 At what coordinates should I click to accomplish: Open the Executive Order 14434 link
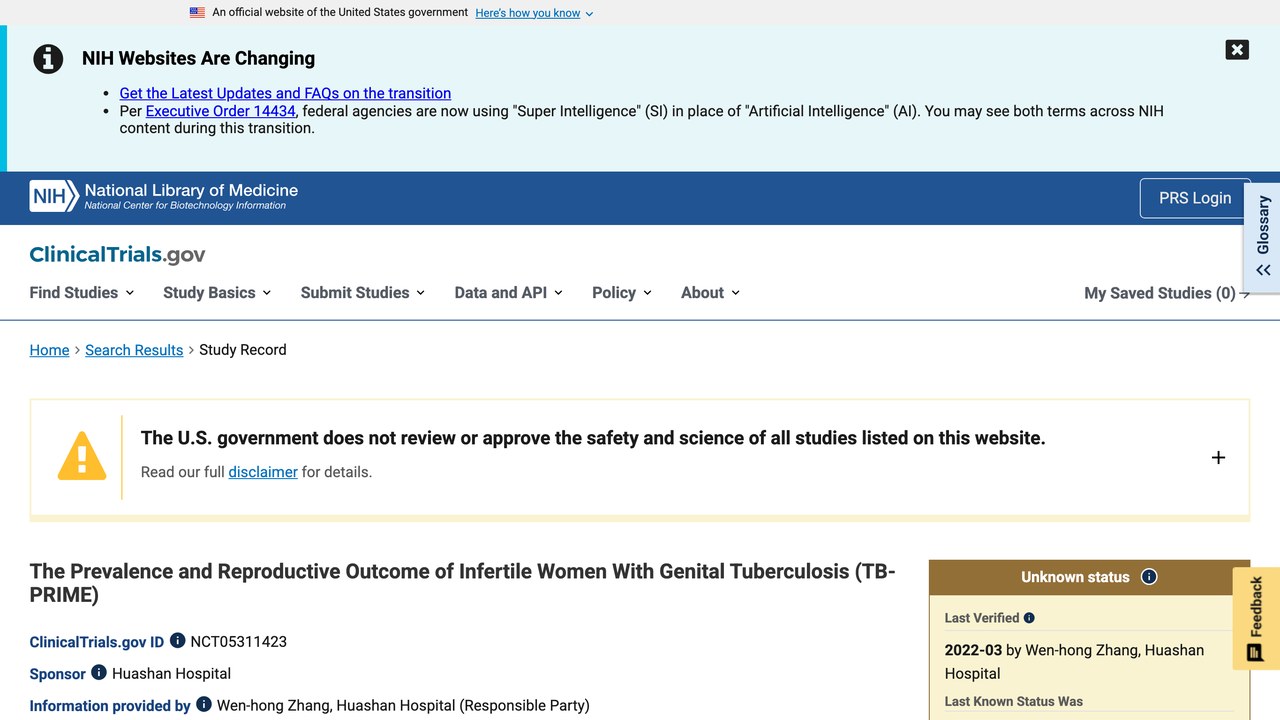tap(221, 111)
